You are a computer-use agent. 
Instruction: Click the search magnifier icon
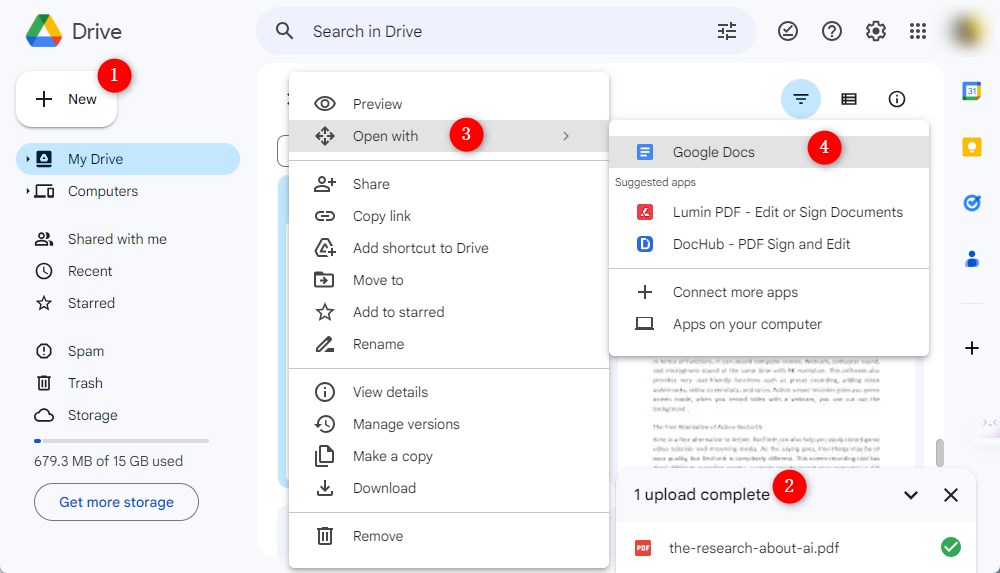pos(284,31)
